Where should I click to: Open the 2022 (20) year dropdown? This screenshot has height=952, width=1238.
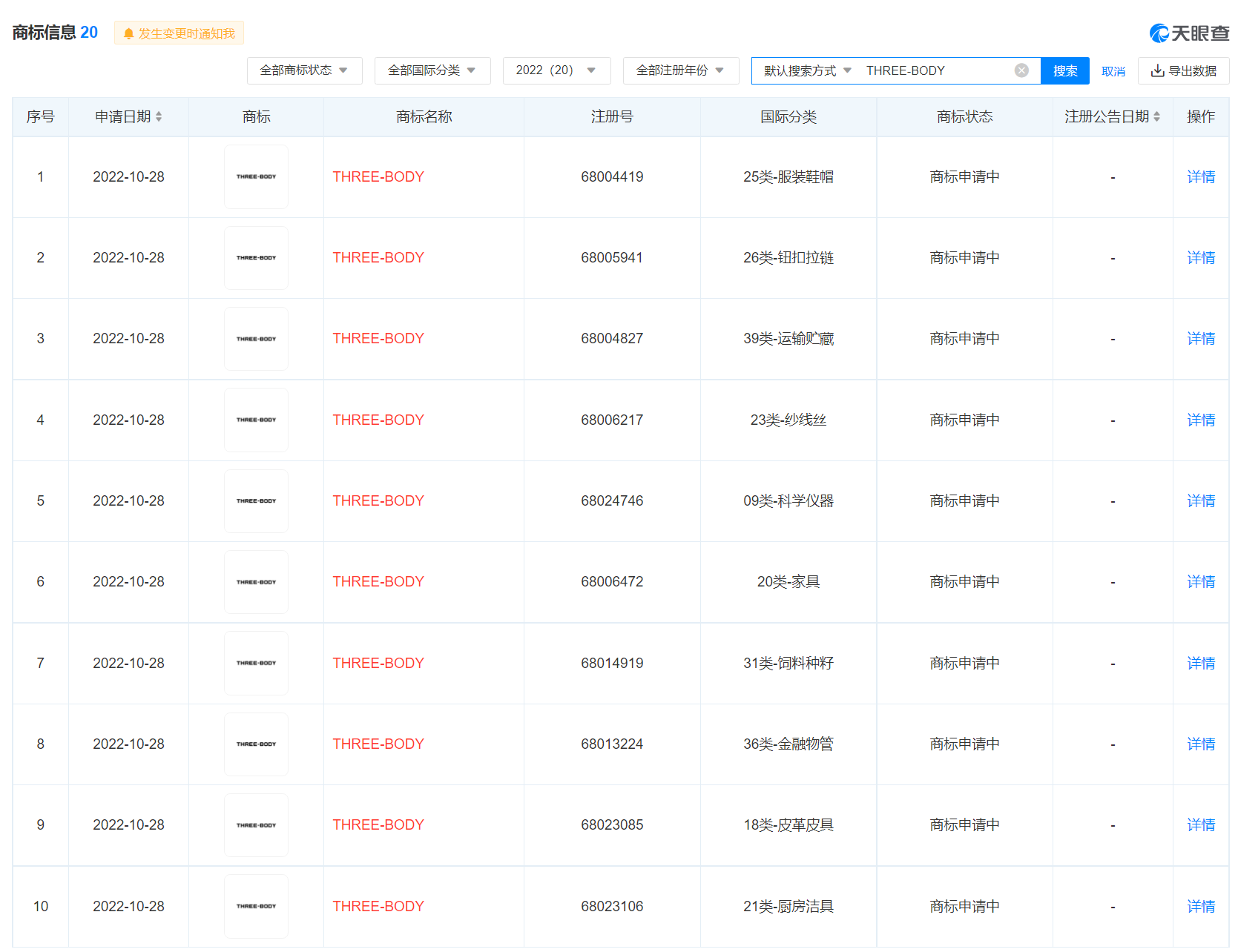click(x=556, y=70)
